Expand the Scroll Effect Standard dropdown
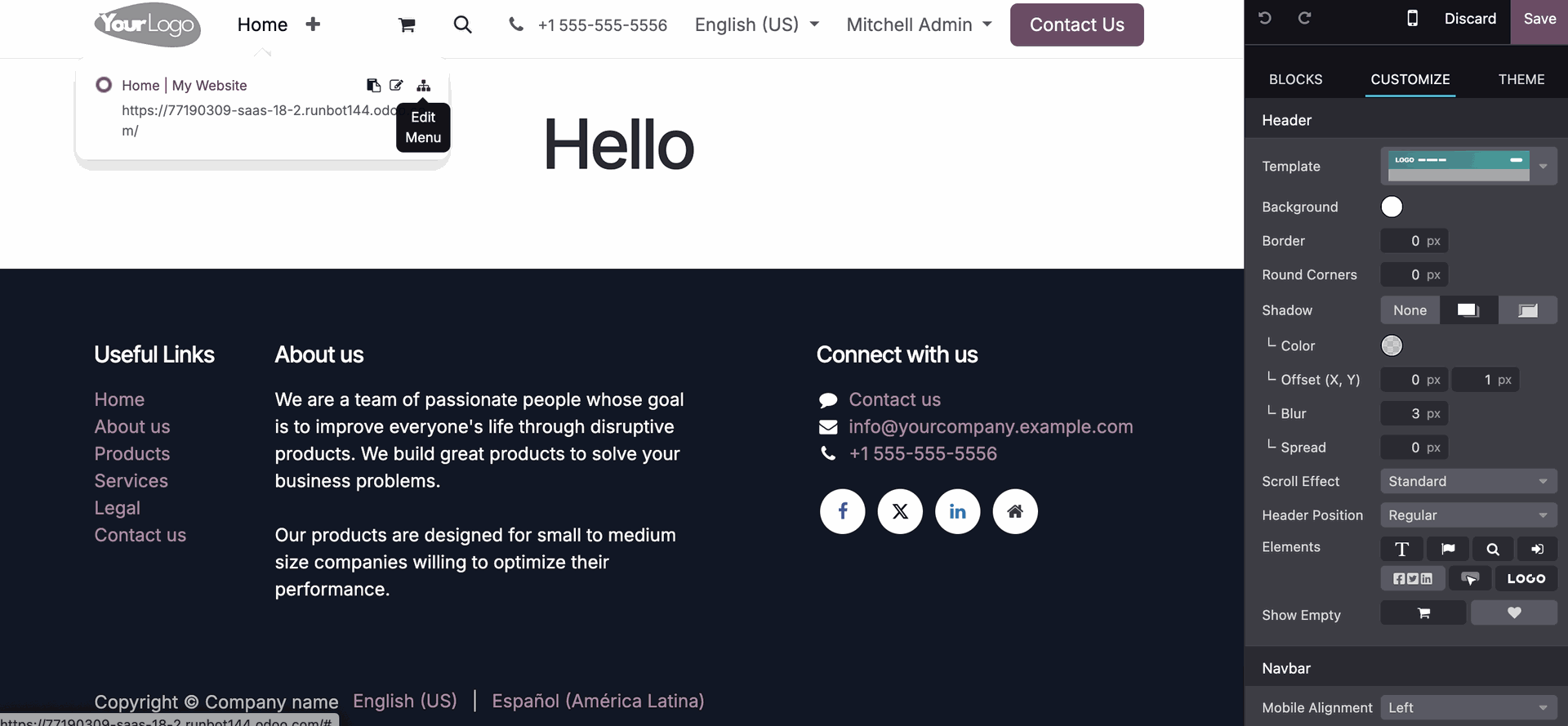Viewport: 1568px width, 726px height. [1468, 482]
